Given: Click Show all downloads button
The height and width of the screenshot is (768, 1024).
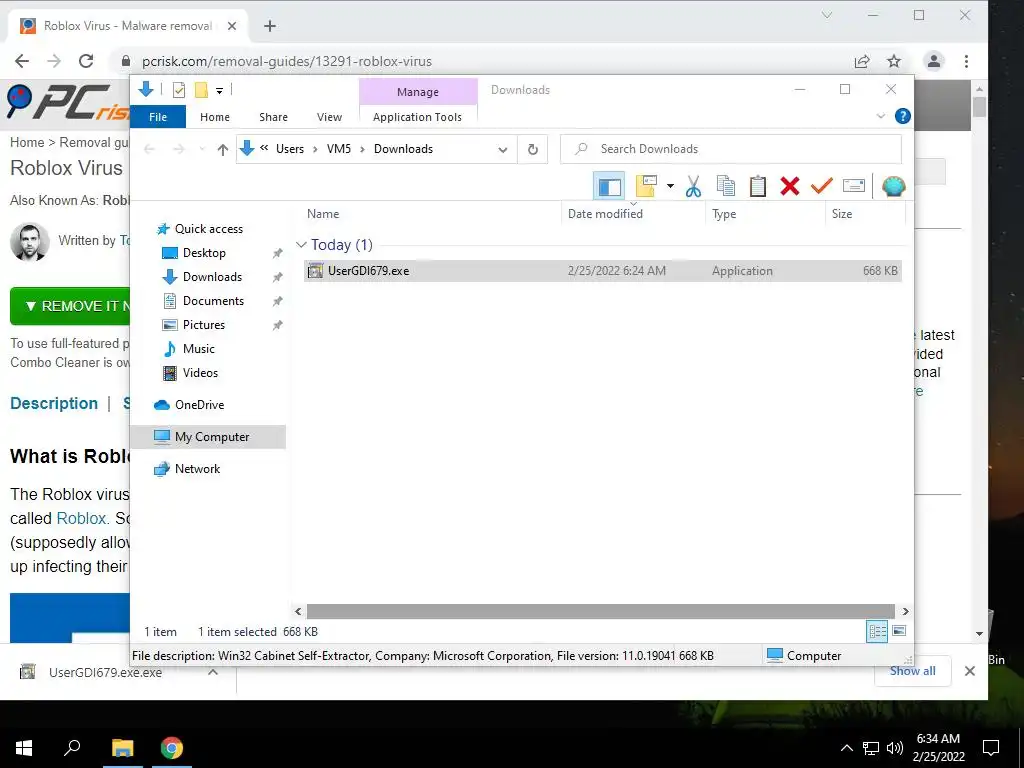Looking at the screenshot, I should click(x=912, y=671).
